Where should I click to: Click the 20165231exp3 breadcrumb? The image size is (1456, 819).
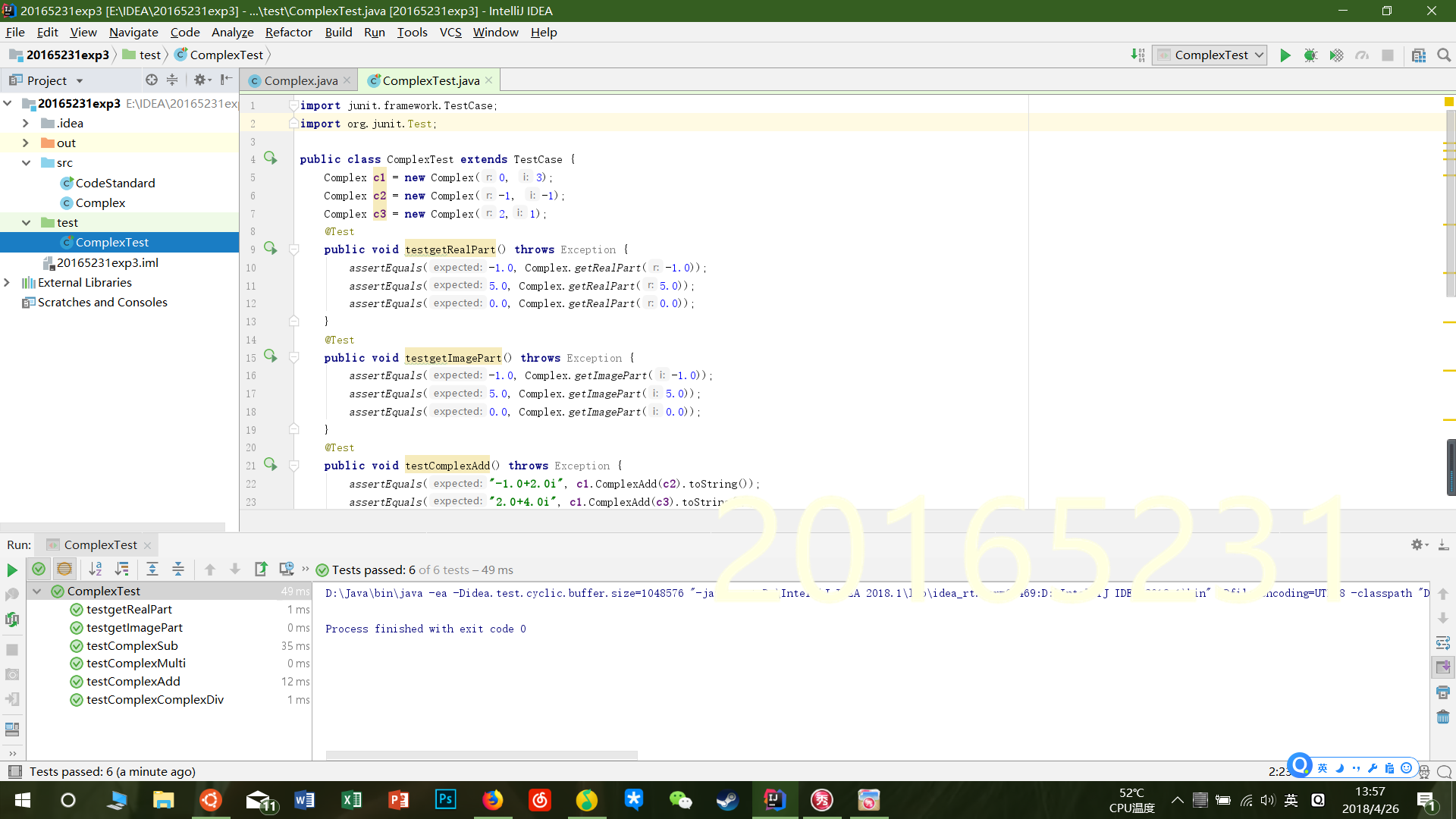[x=59, y=55]
